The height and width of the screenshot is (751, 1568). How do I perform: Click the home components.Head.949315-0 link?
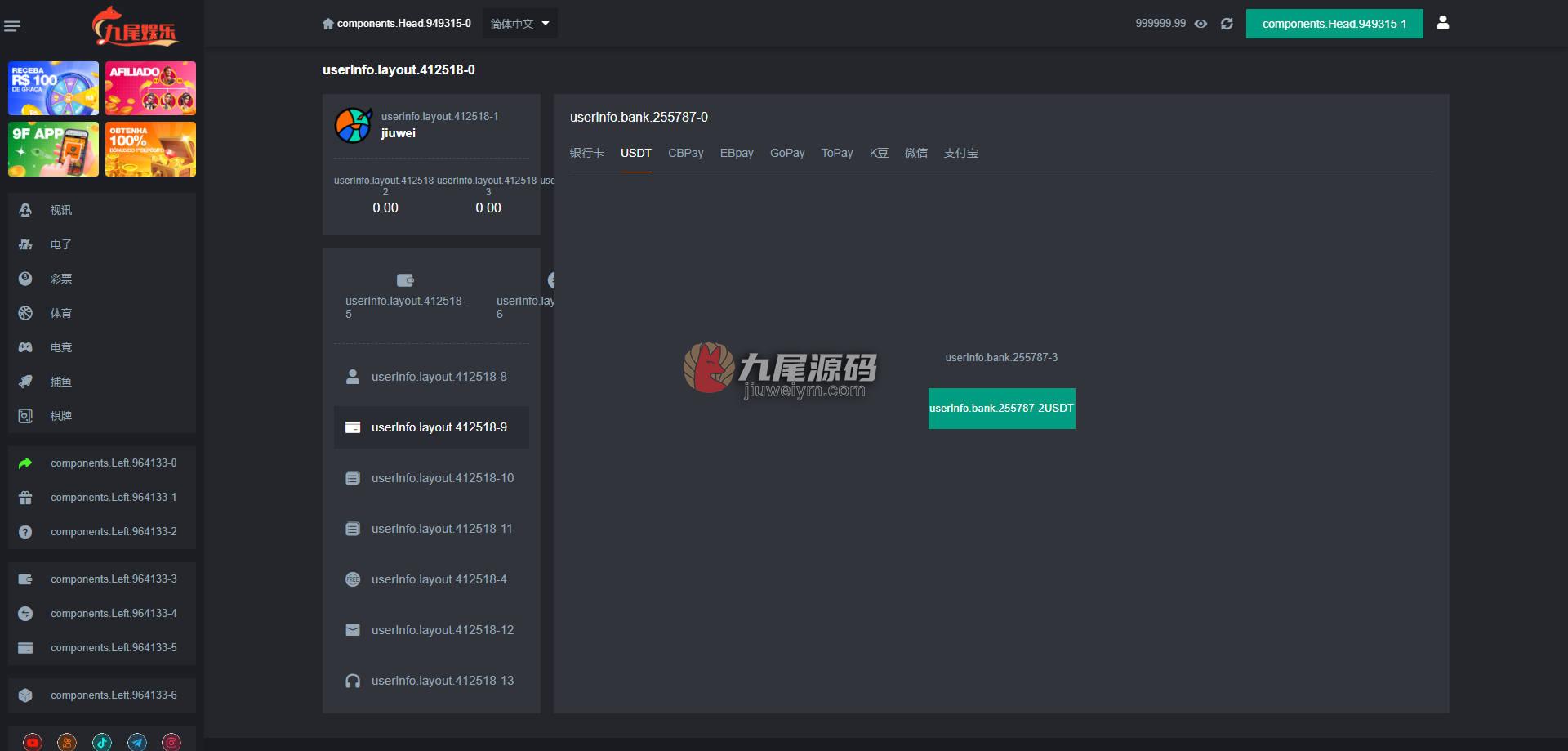397,24
